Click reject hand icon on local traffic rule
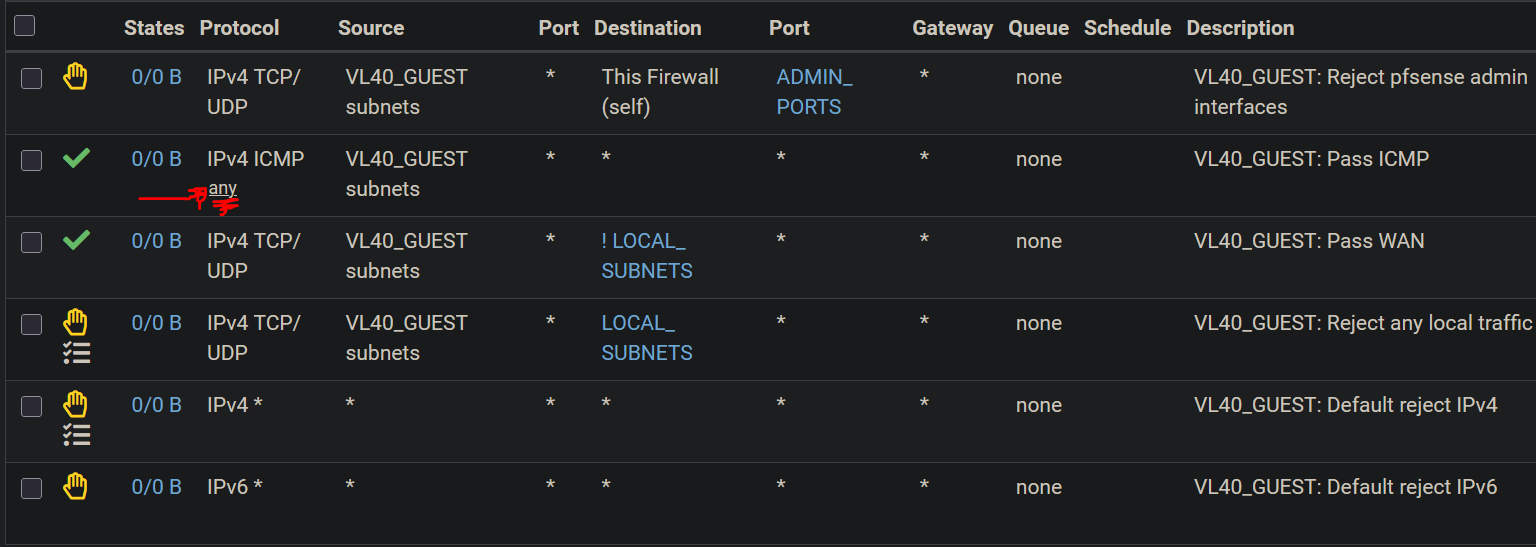 [76, 322]
